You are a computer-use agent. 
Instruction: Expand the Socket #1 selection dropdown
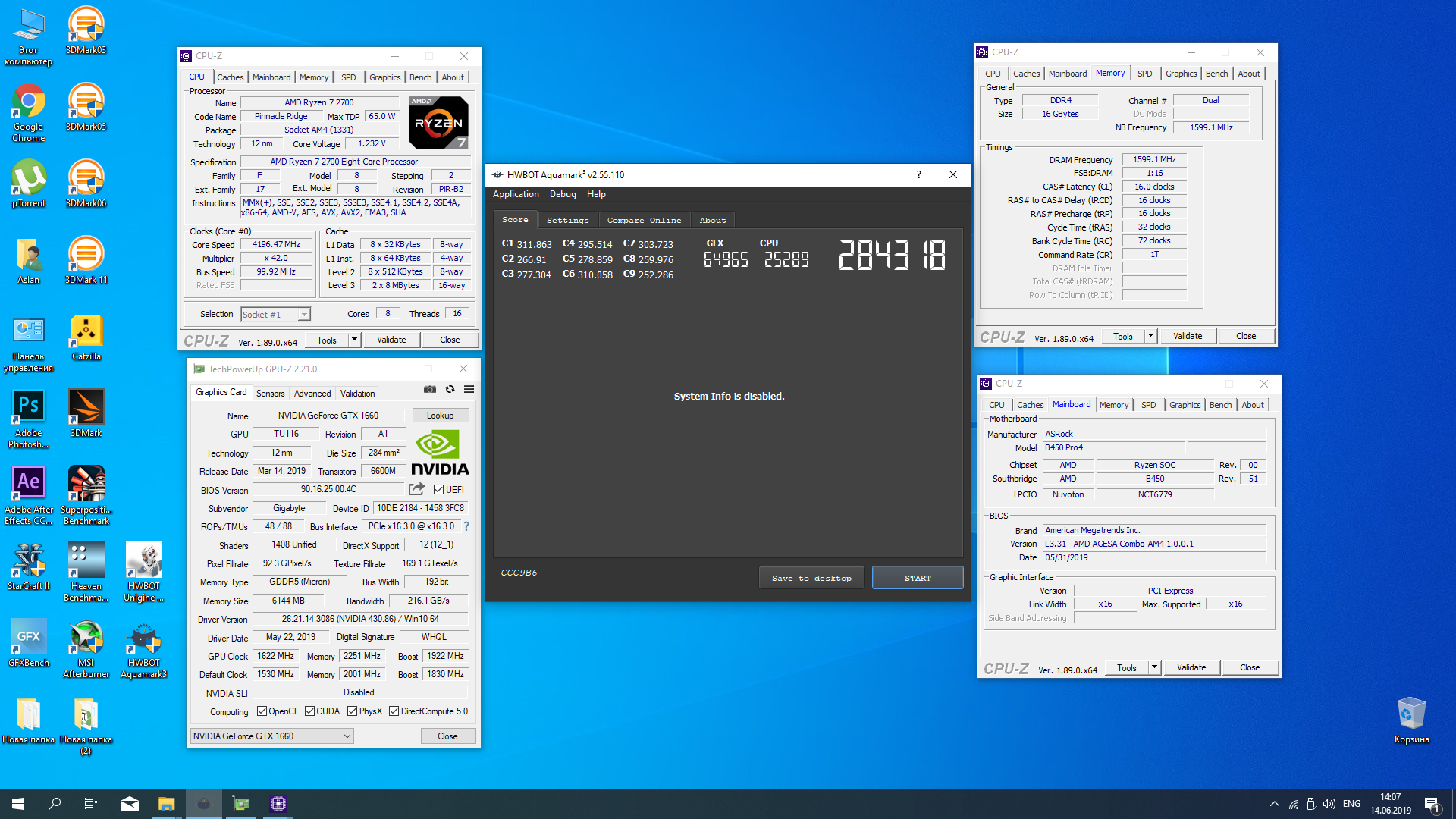click(x=304, y=315)
